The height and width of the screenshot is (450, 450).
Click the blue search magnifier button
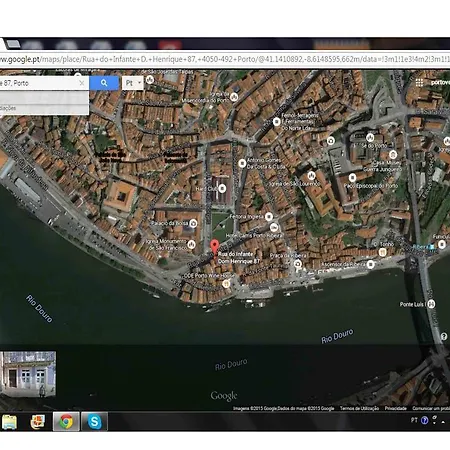coord(104,83)
